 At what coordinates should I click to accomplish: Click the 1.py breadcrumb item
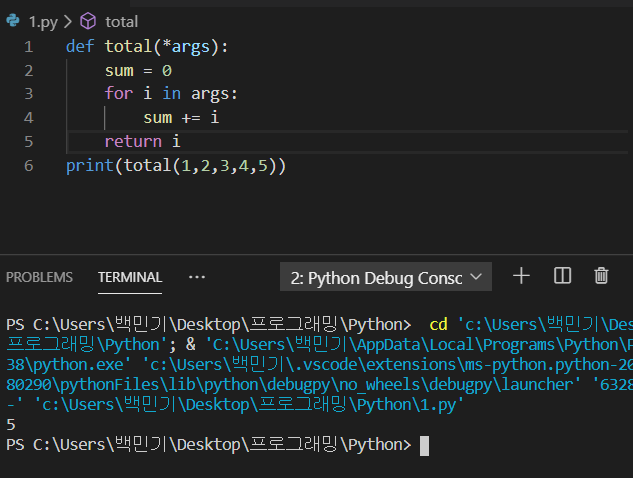click(41, 21)
